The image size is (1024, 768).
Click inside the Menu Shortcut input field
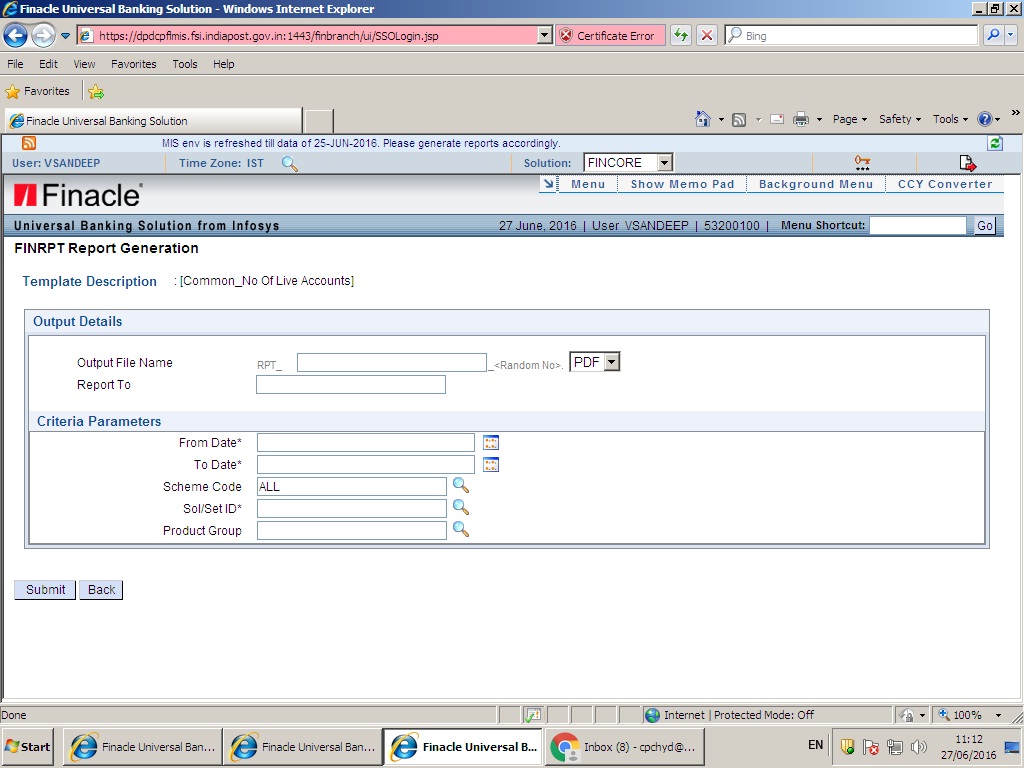tap(917, 225)
